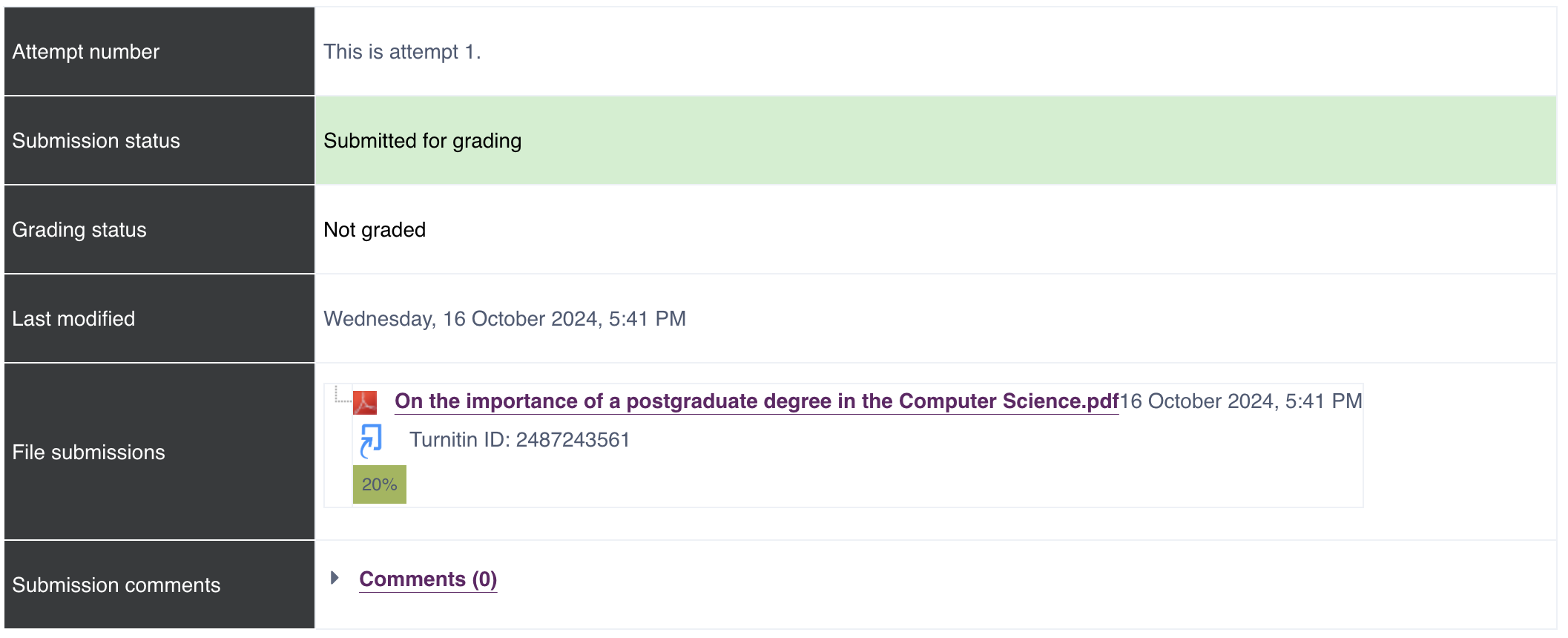Open the 20% similarity score badge
The image size is (1568, 638).
(379, 484)
